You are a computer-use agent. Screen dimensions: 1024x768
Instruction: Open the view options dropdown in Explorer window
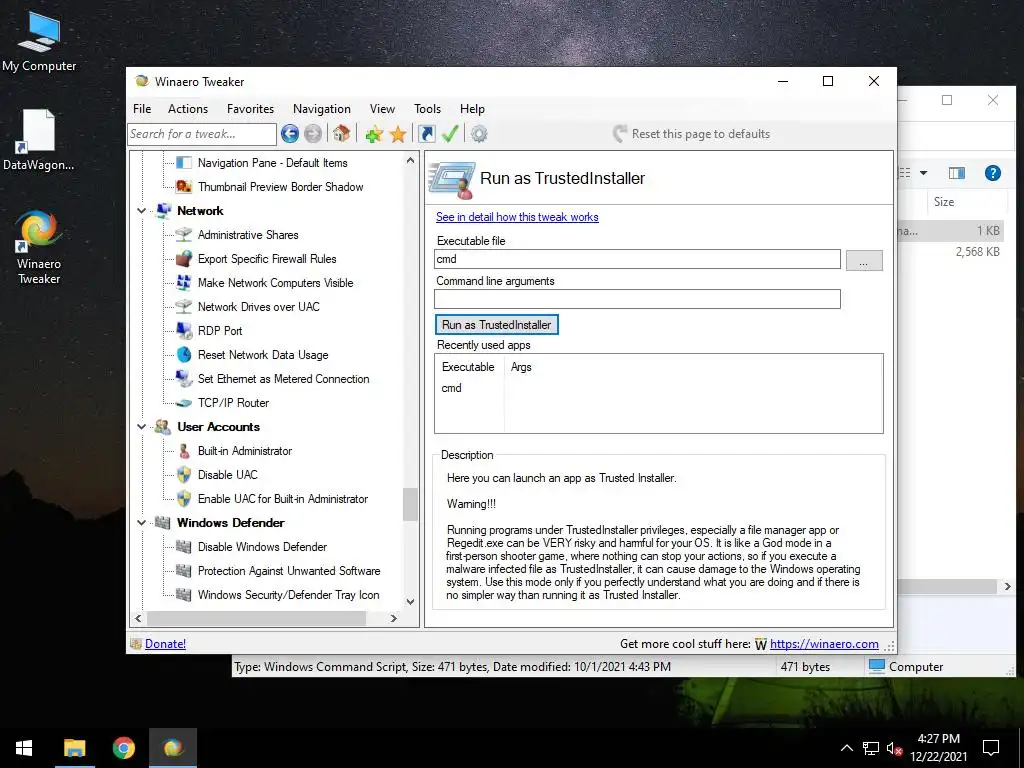tap(923, 173)
